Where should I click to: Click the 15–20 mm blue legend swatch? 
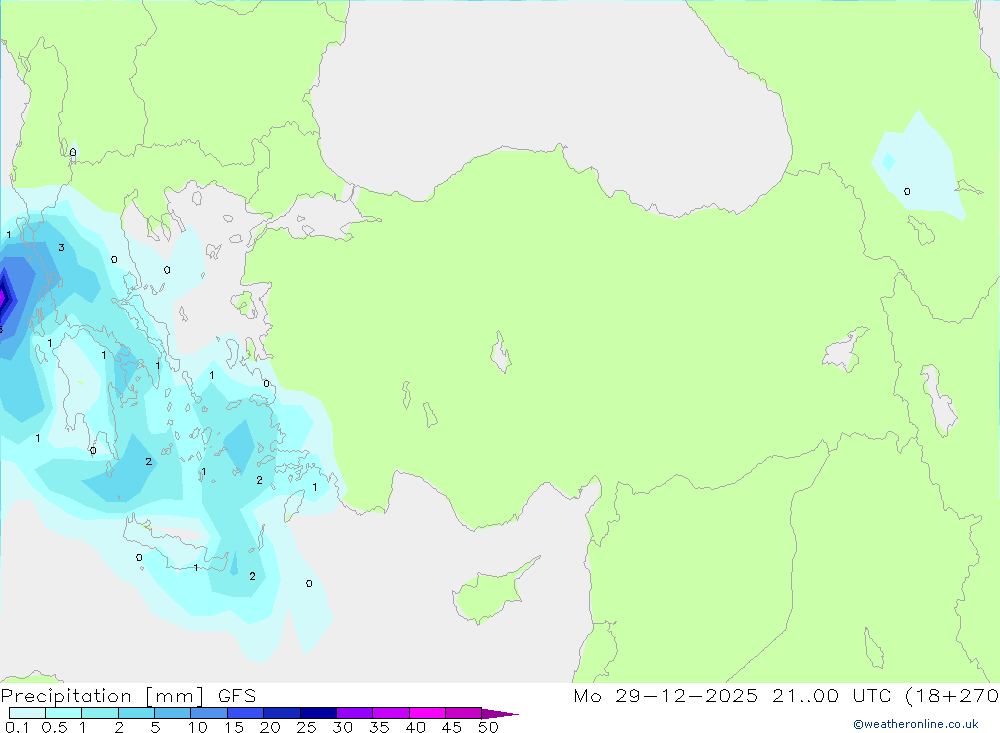click(x=246, y=713)
